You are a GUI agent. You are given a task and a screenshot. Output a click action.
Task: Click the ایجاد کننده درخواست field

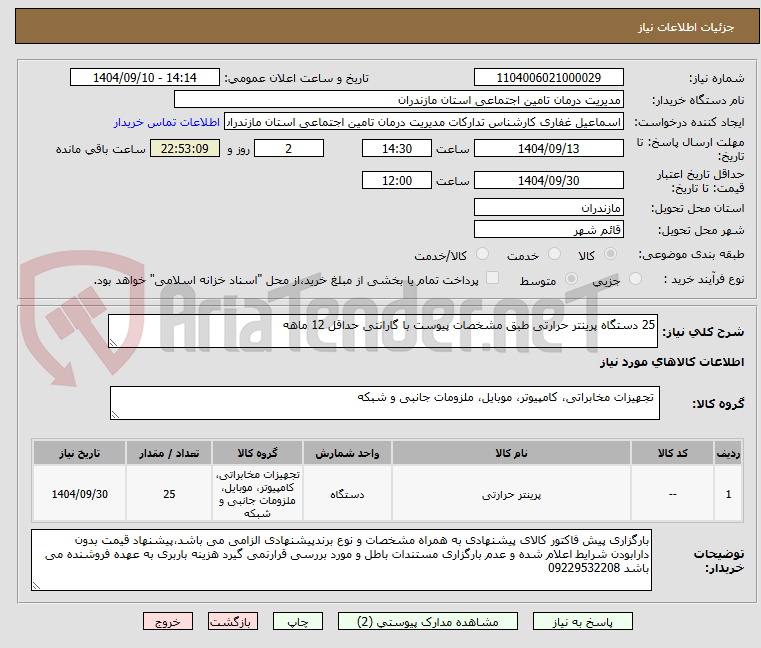[424, 122]
